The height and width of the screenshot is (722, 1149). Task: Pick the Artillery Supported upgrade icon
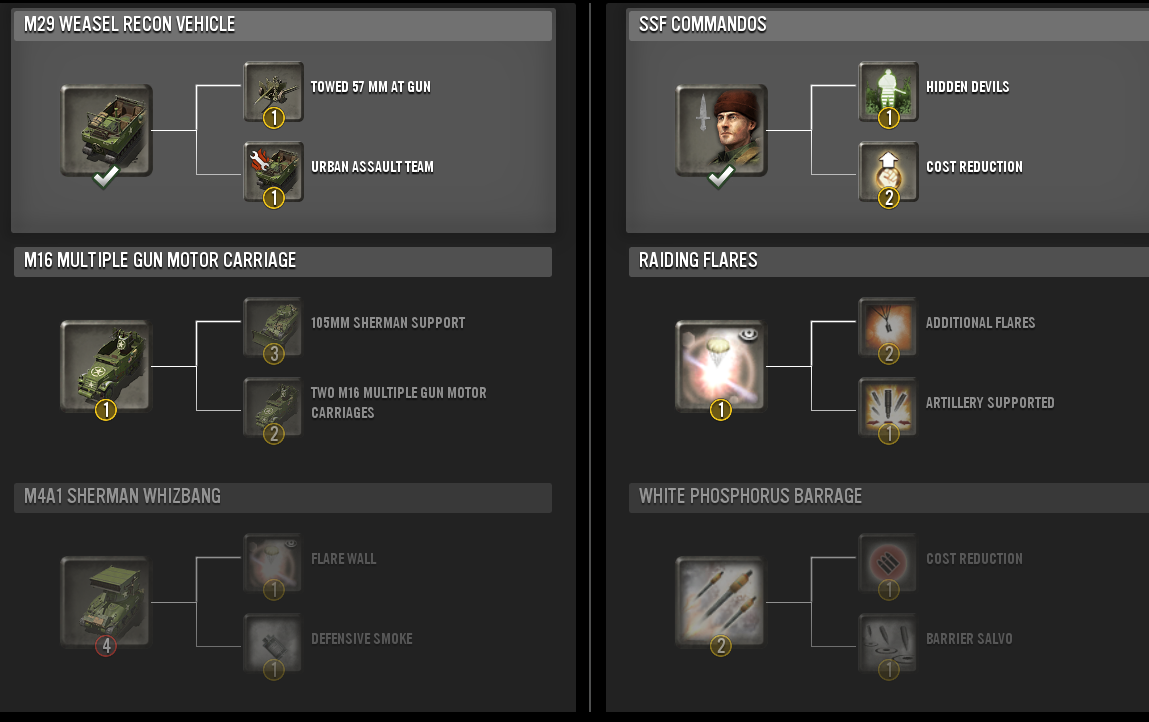coord(888,407)
